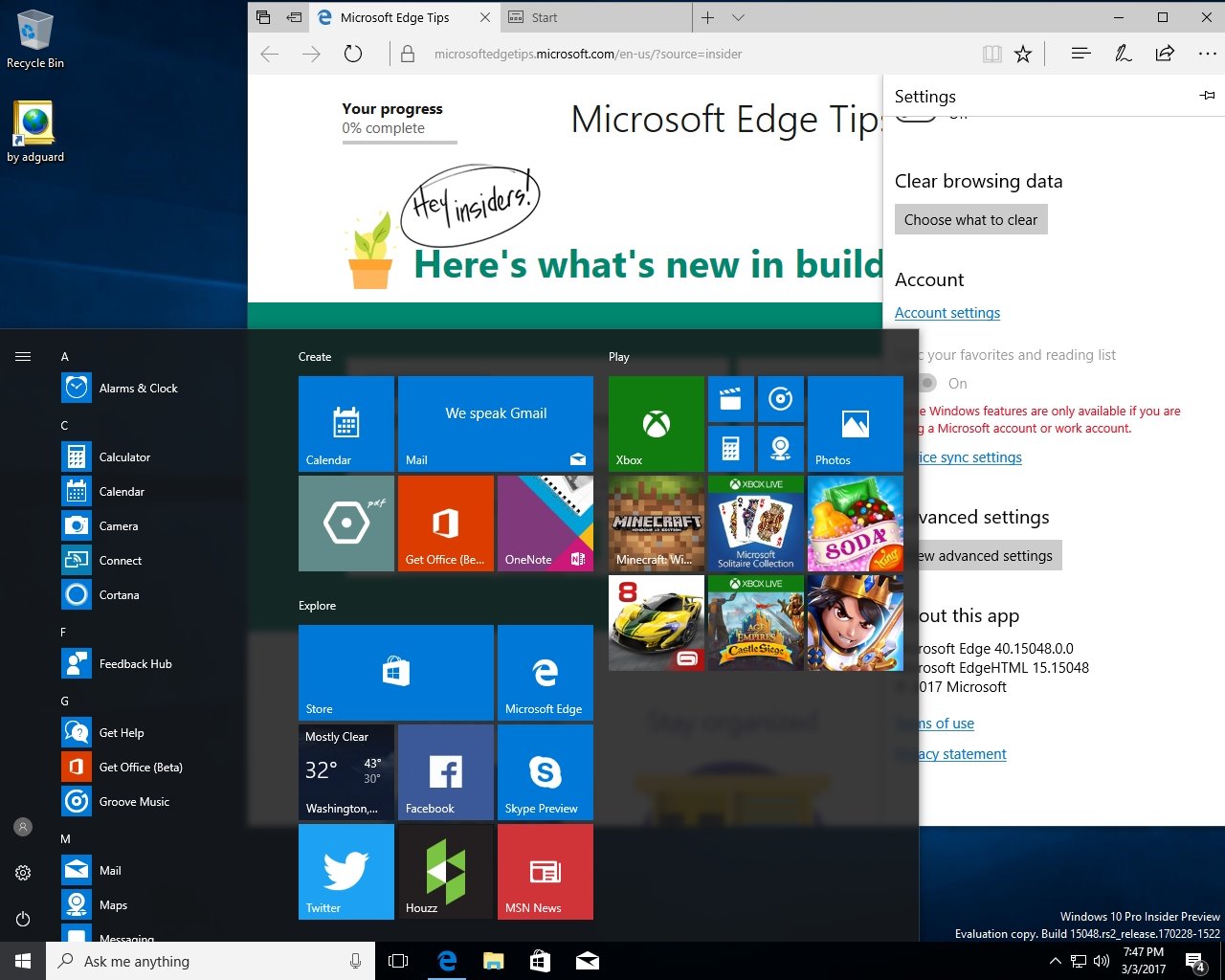Open the Weather tile for Washington
The image size is (1225, 980).
tap(346, 772)
